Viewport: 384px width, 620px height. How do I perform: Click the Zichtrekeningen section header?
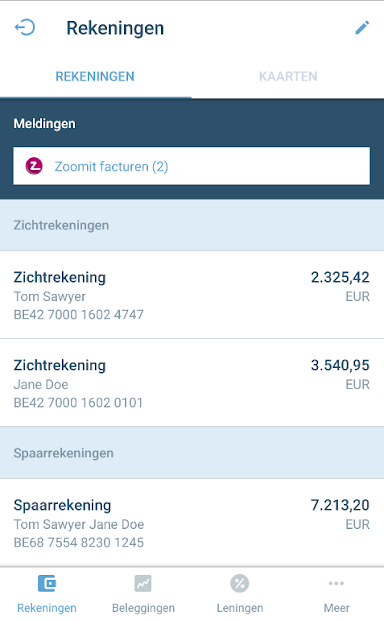click(x=192, y=225)
